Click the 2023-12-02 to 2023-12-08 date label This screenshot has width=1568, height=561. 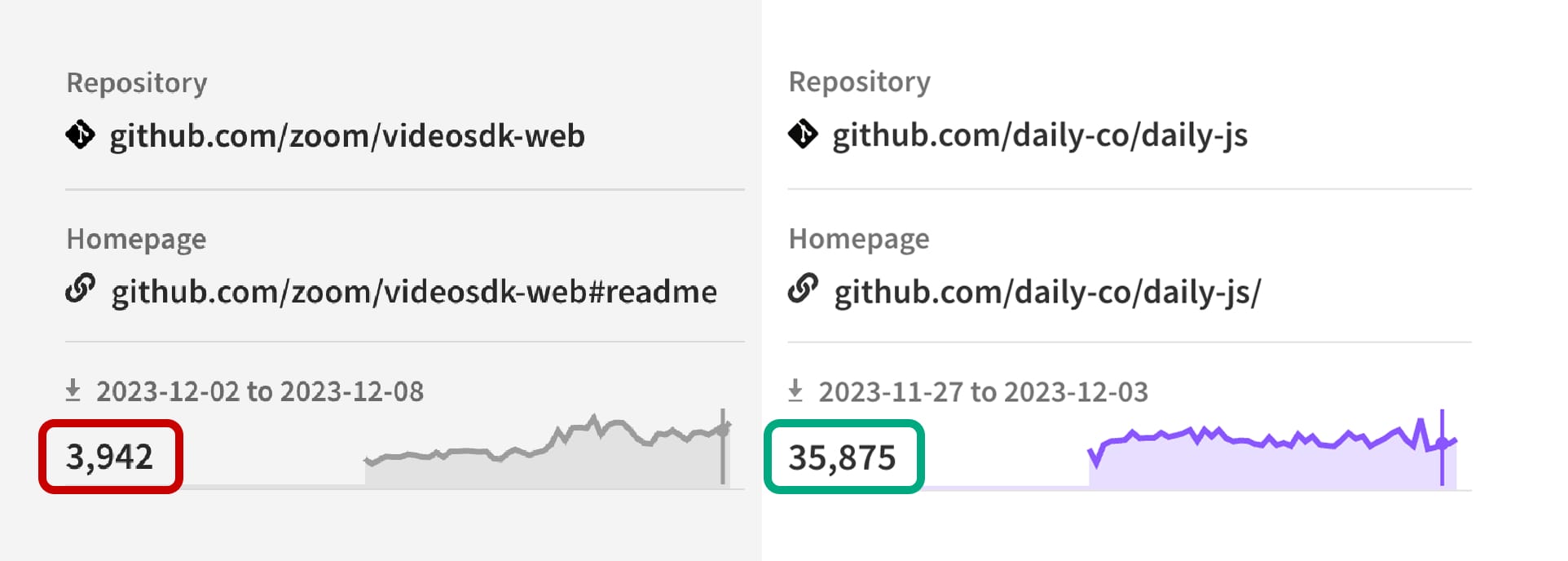pyautogui.click(x=260, y=391)
